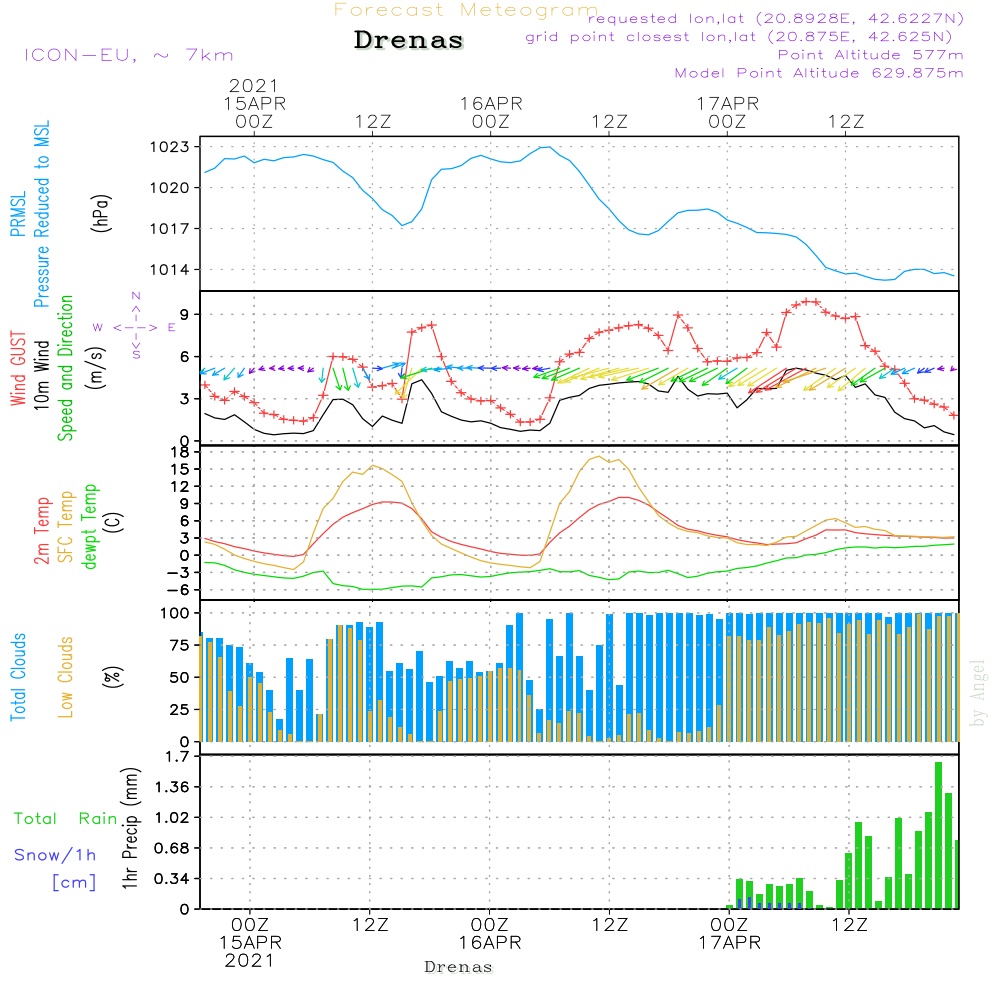This screenshot has width=1000, height=1000.
Task: Click the 15 temperature axis value
Action: click(x=180, y=469)
